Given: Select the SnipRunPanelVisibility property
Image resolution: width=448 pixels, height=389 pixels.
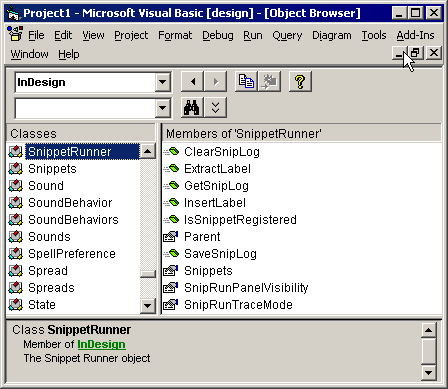Looking at the screenshot, I should pos(246,288).
